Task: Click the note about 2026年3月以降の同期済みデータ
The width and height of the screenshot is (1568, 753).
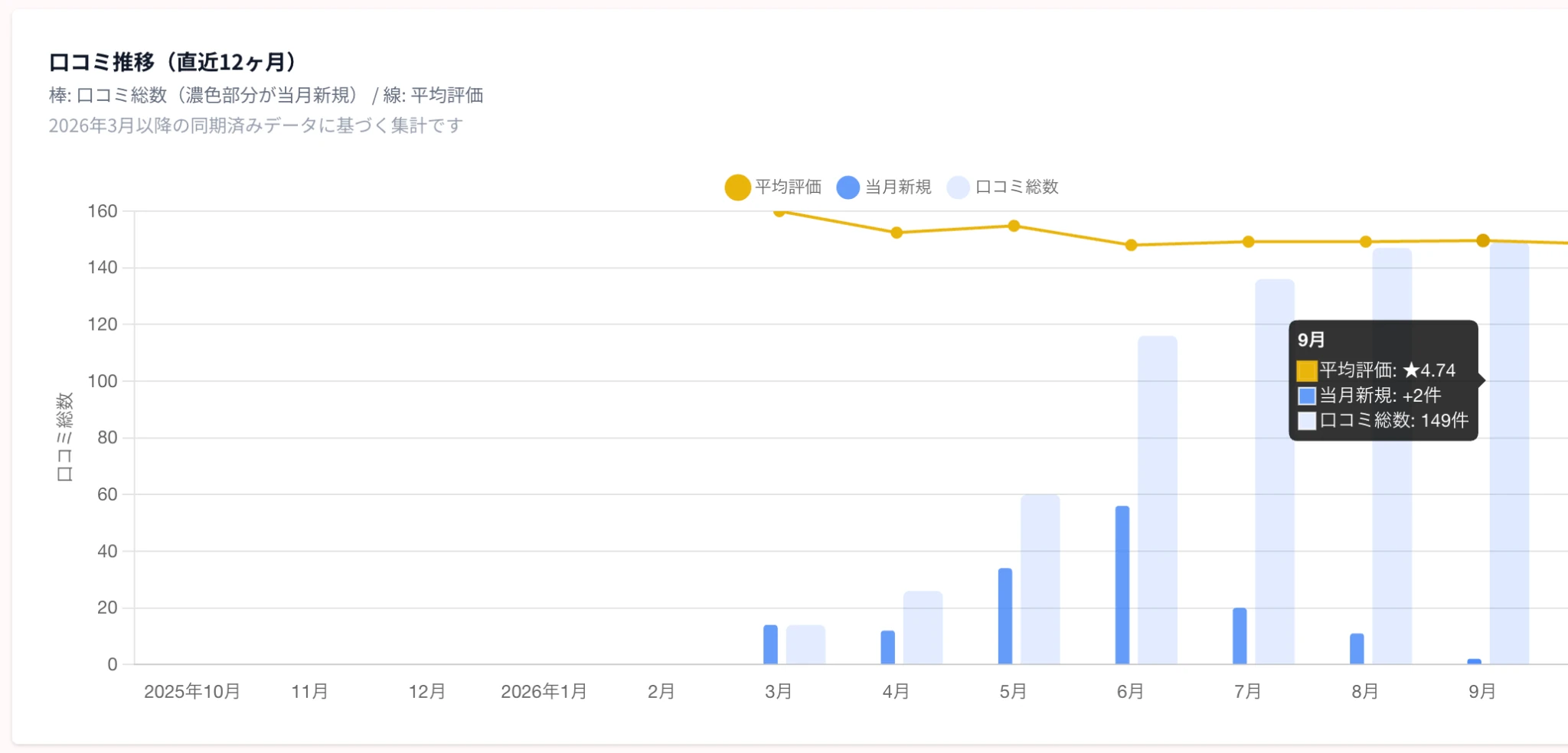Action: 256,125
